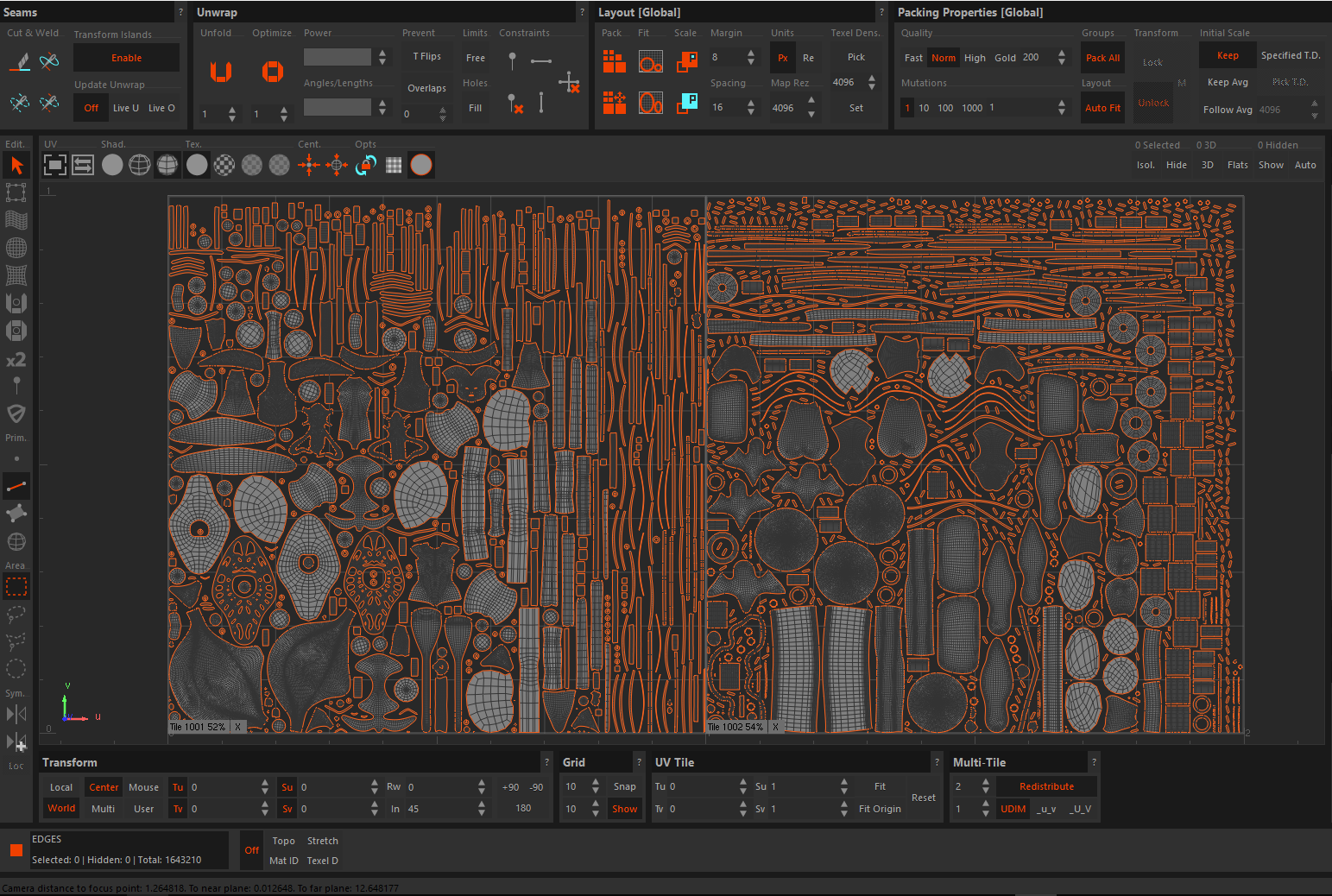
Task: Click the Spacing value stepper arrows
Action: pyautogui.click(x=750, y=107)
